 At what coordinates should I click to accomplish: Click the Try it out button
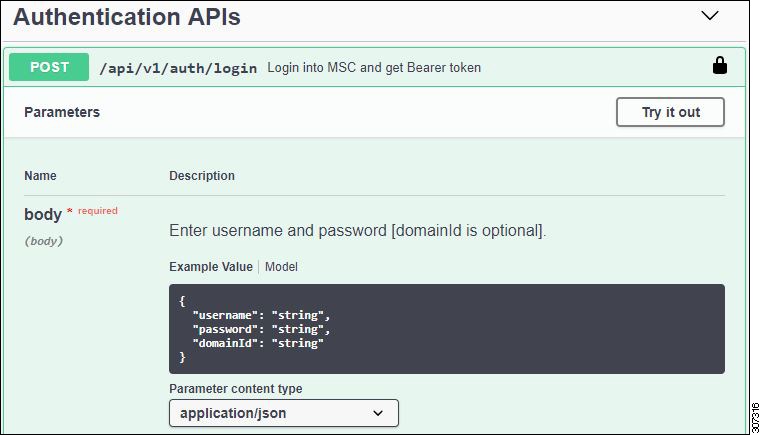tap(670, 112)
